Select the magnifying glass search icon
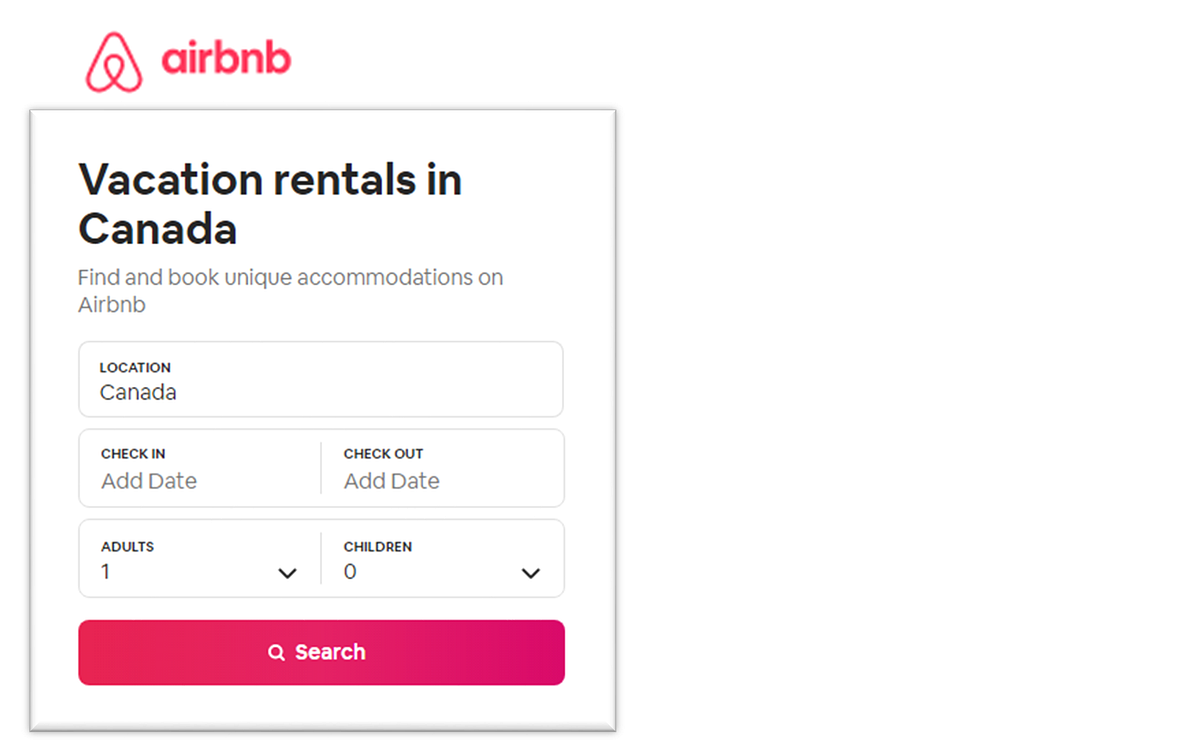1200x748 pixels. click(277, 652)
